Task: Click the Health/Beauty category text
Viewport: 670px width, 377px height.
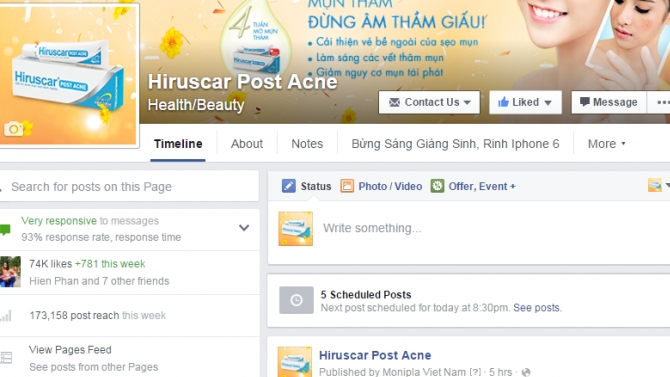Action: (x=196, y=105)
